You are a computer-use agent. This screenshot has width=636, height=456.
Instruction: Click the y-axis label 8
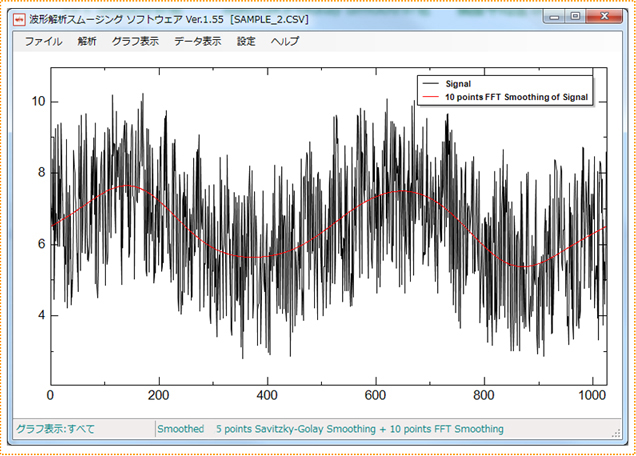pos(41,172)
